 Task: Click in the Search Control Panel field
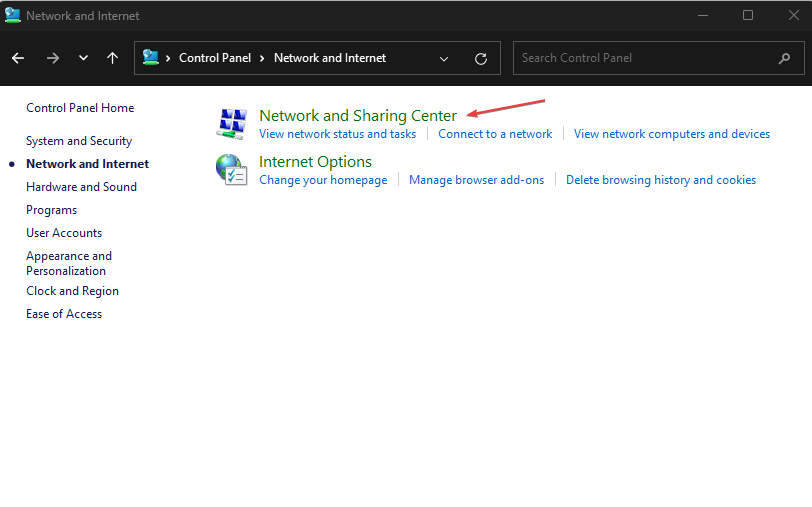click(650, 58)
